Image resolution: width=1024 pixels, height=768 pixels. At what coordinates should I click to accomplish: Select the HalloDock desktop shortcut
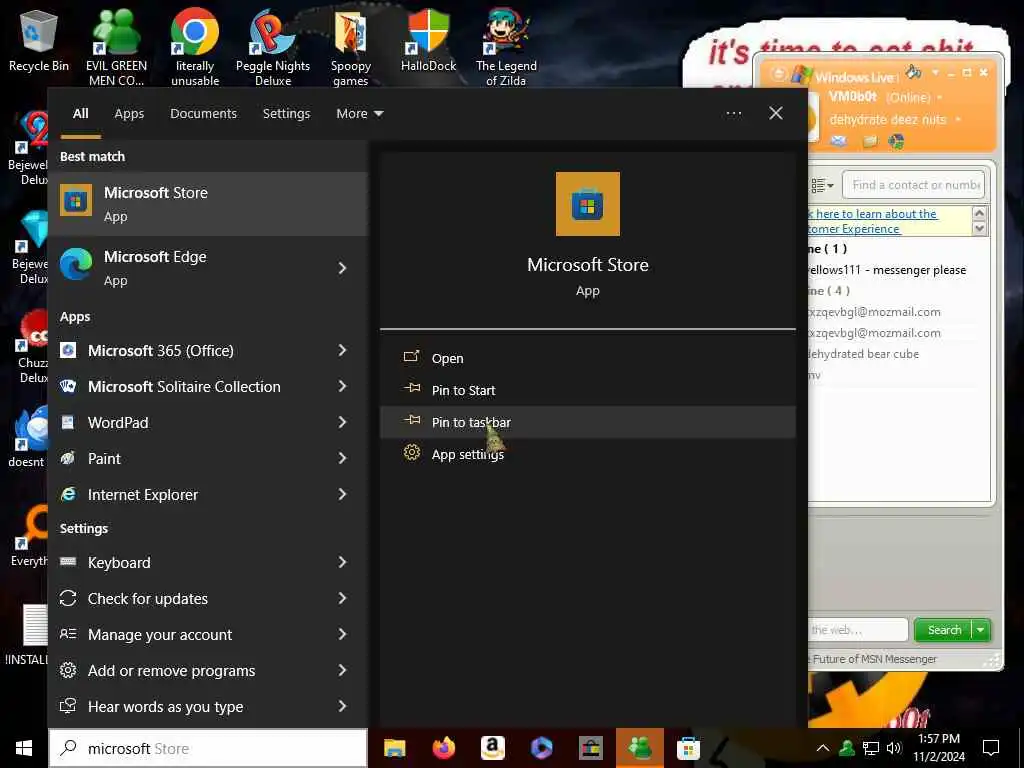[428, 40]
